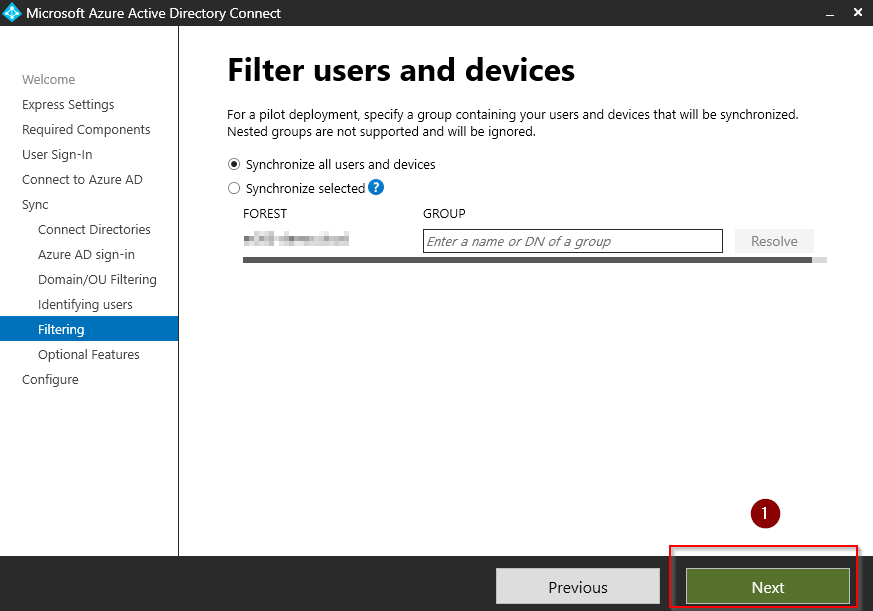Open Express Settings in sidebar
873x611 pixels.
click(68, 105)
